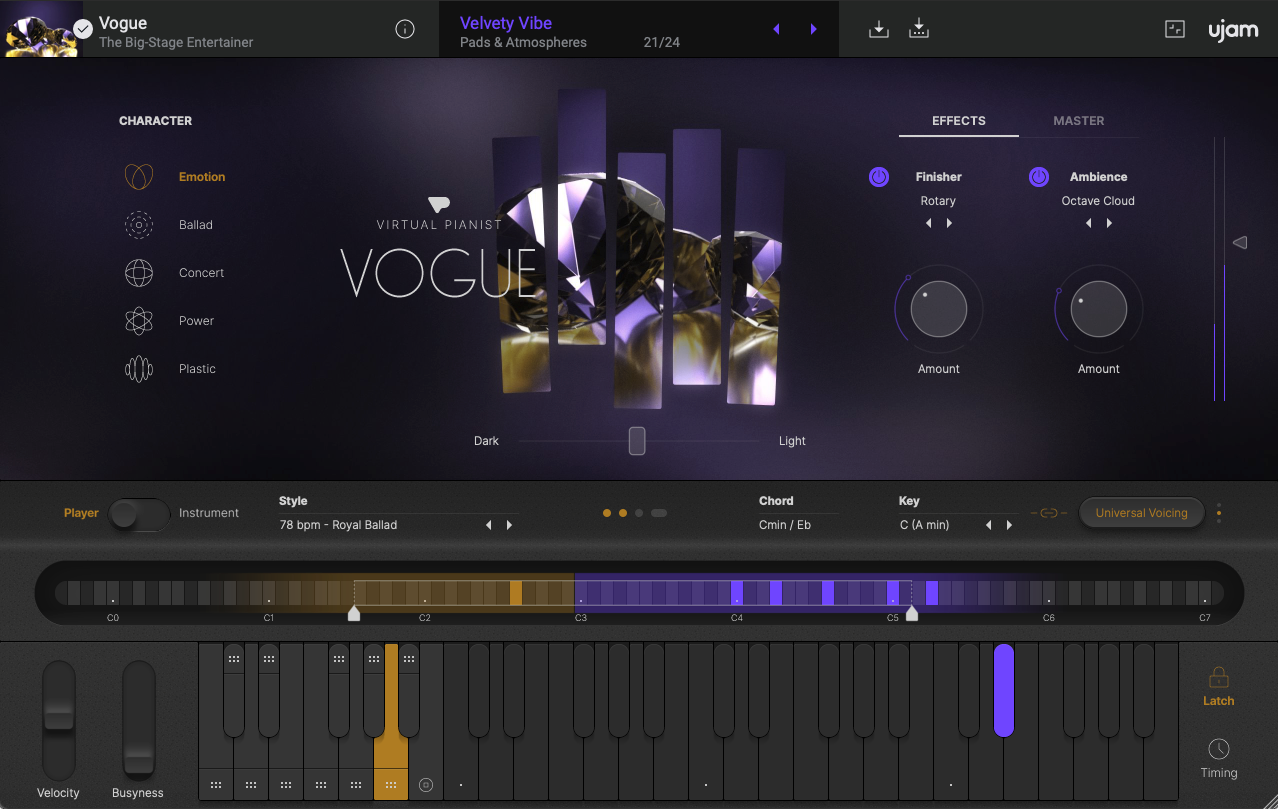Open the Velvety Vibe preset browser
Image resolution: width=1278 pixels, height=809 pixels.
[506, 23]
